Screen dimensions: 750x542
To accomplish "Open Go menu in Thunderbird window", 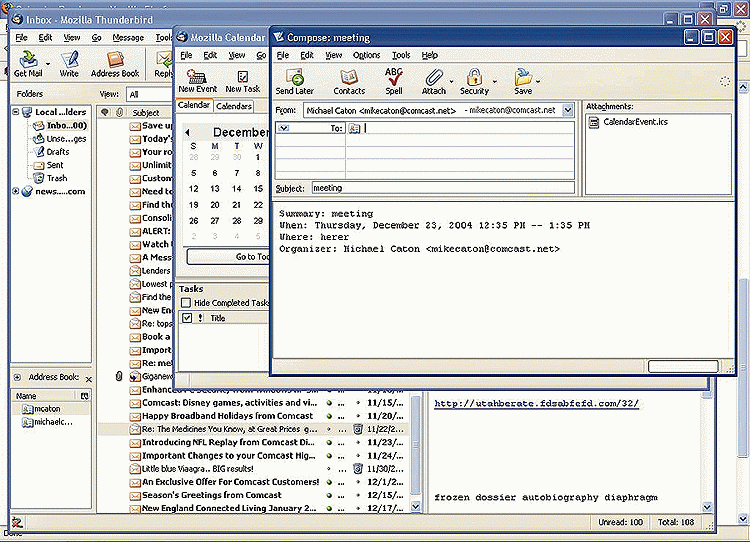I will coord(96,38).
